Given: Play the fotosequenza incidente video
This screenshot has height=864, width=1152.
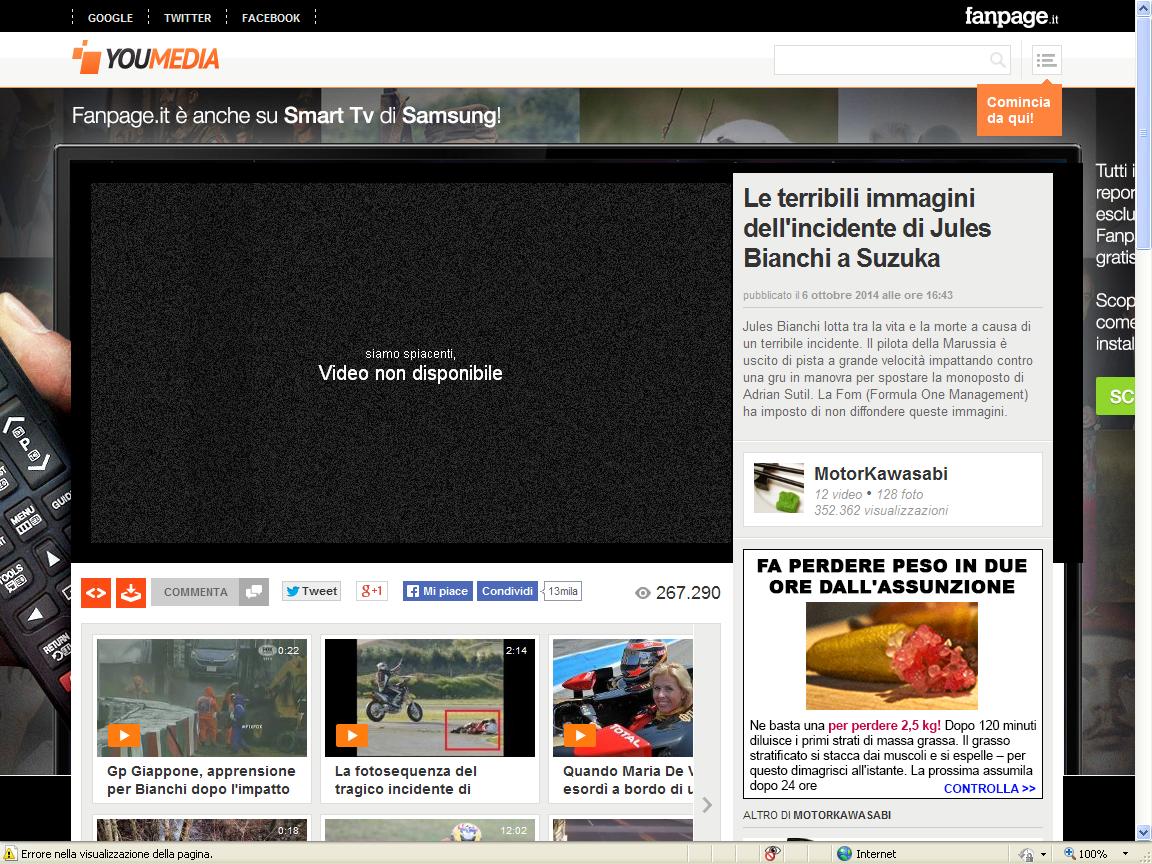Looking at the screenshot, I should (430, 697).
